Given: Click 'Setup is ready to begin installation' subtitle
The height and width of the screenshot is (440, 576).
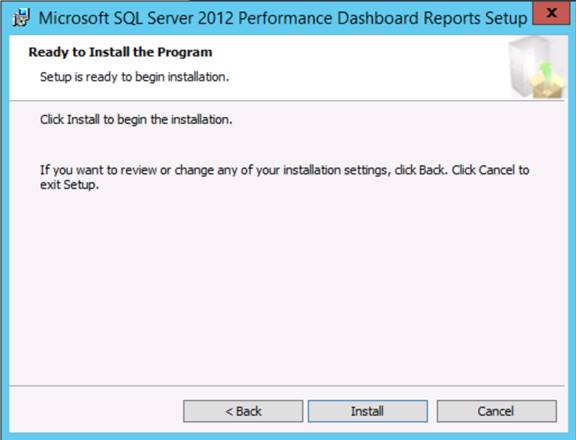Looking at the screenshot, I should point(134,77).
